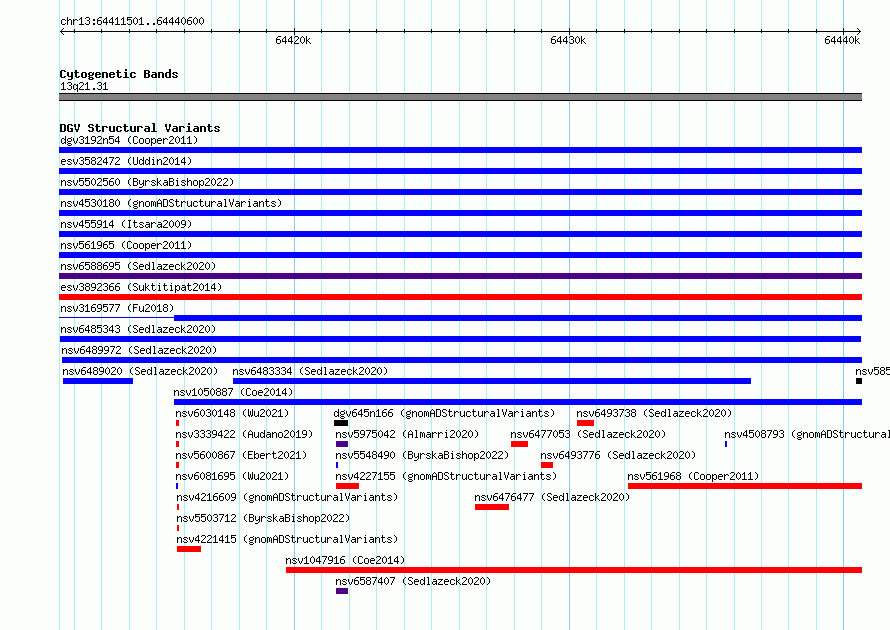Viewport: 890px width, 630px height.
Task: Click the nsv5548490 (ByrskaBishop2022) label
Action: [x=422, y=455]
